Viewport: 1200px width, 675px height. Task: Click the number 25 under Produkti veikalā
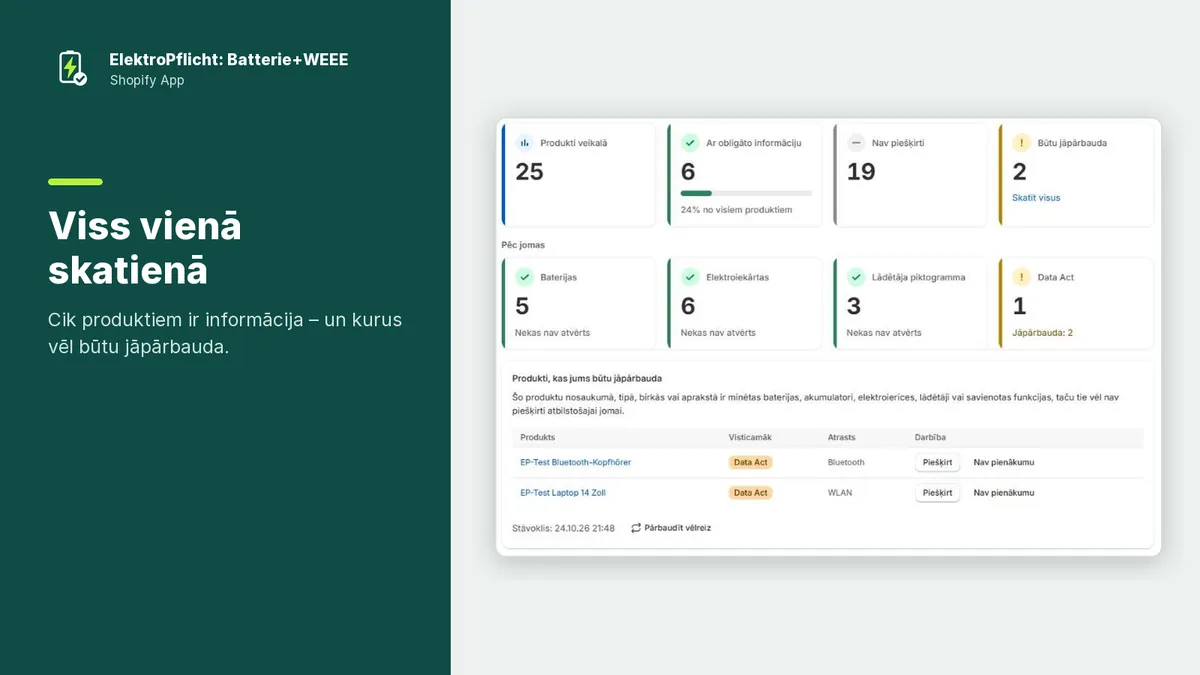click(530, 172)
